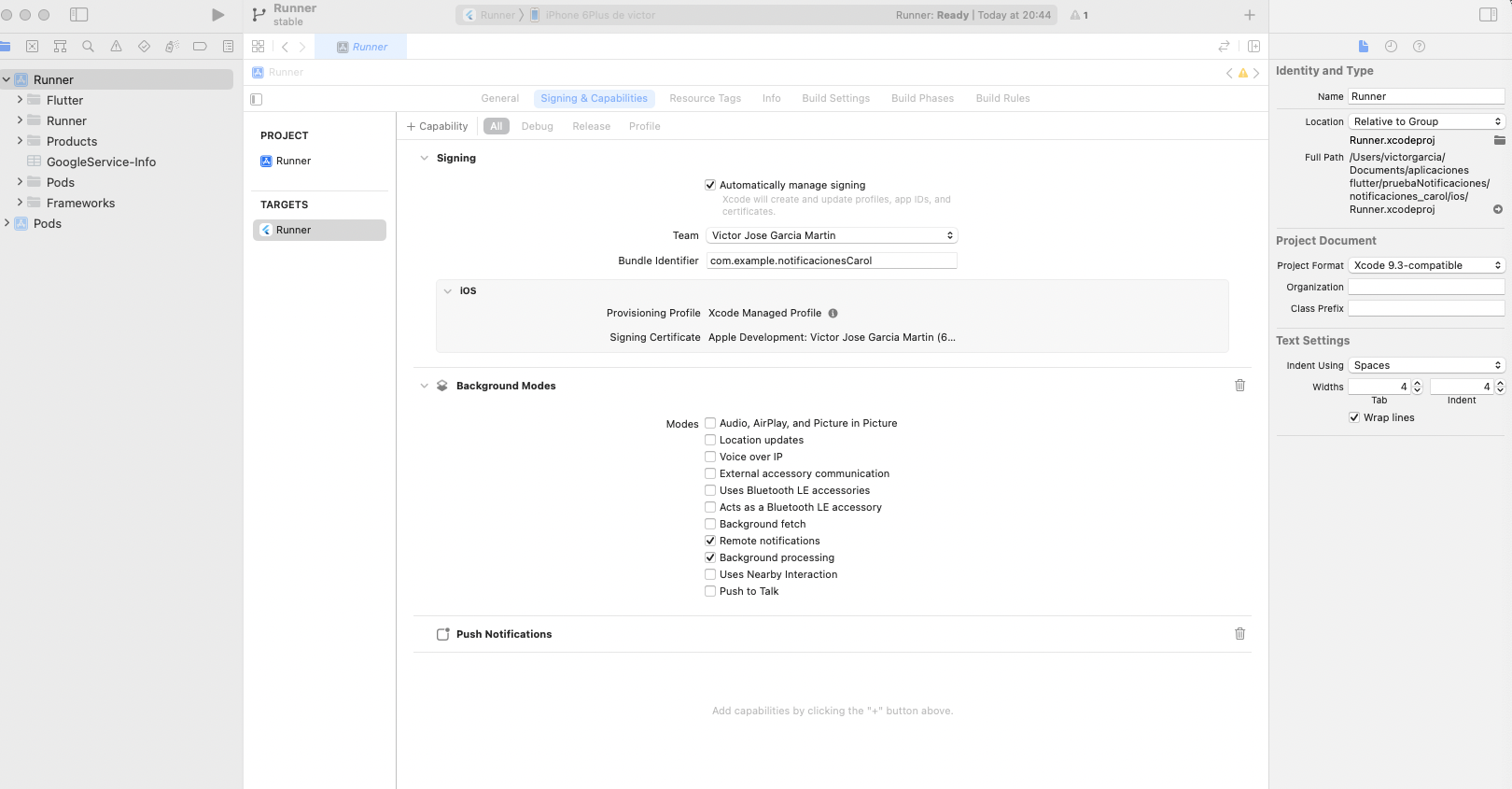Add a capability with + Capability
This screenshot has width=1512, height=789.
pyautogui.click(x=438, y=126)
